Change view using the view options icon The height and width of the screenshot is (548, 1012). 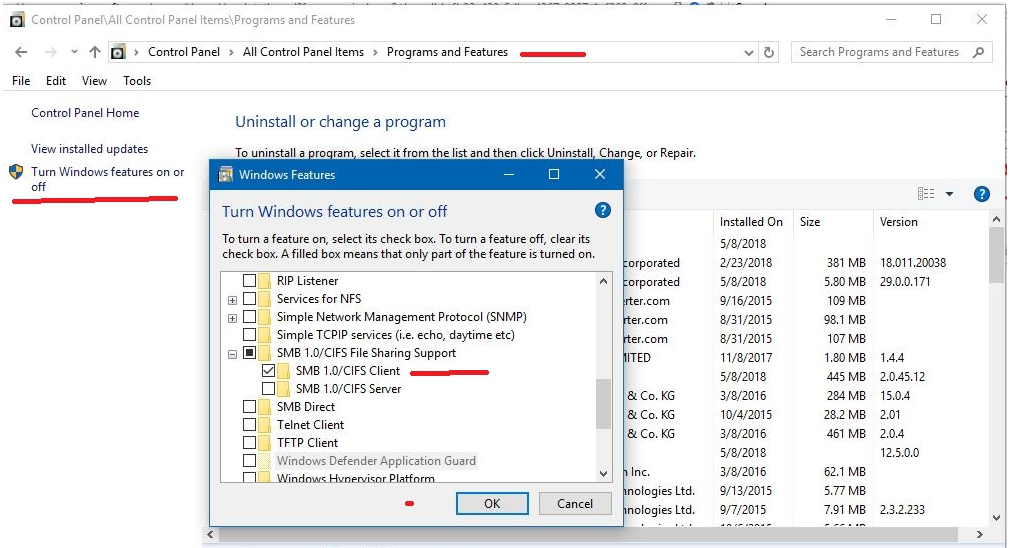926,194
